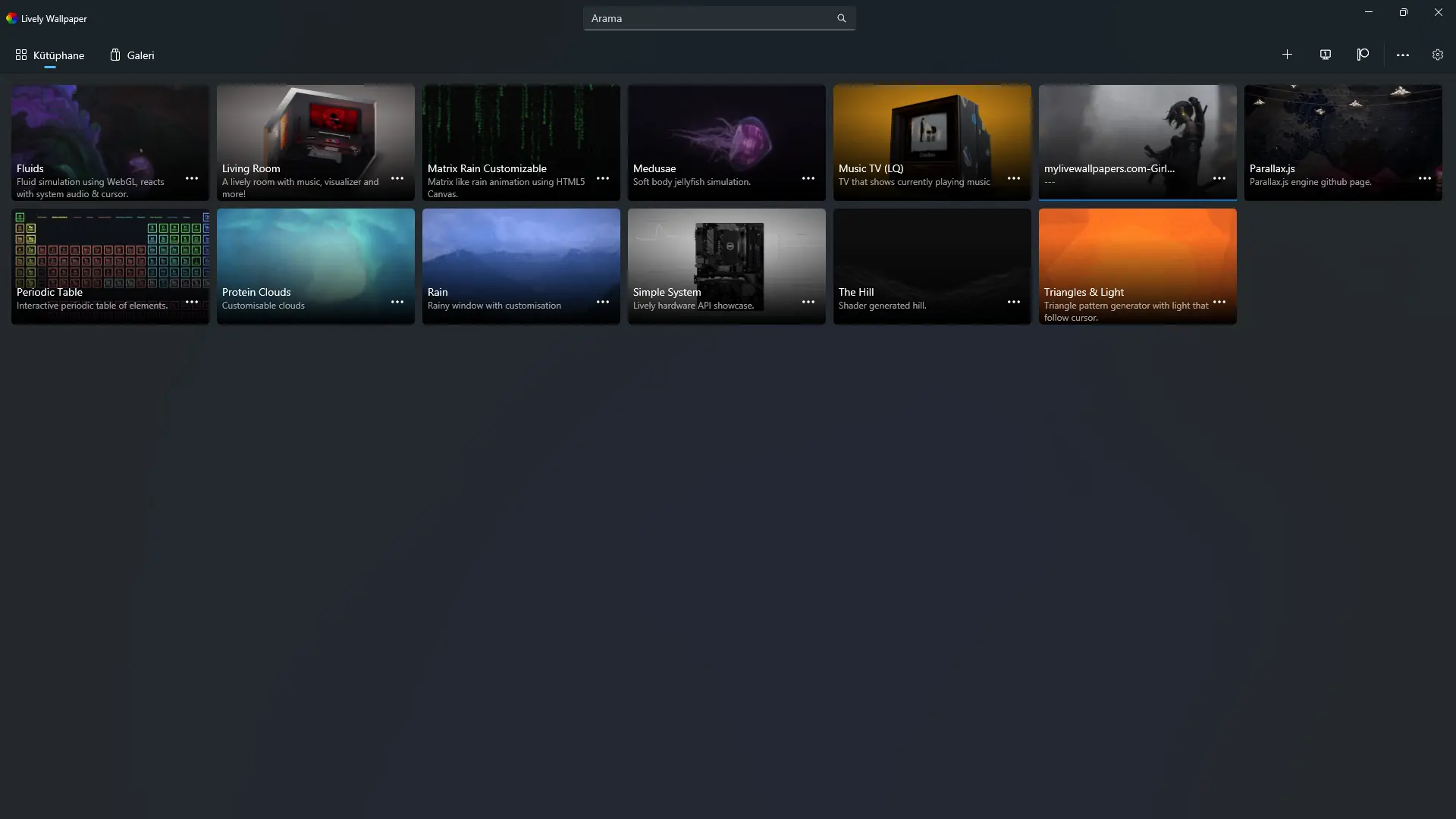Restore down the Lively Wallpaper window
1456x819 pixels.
(x=1403, y=12)
